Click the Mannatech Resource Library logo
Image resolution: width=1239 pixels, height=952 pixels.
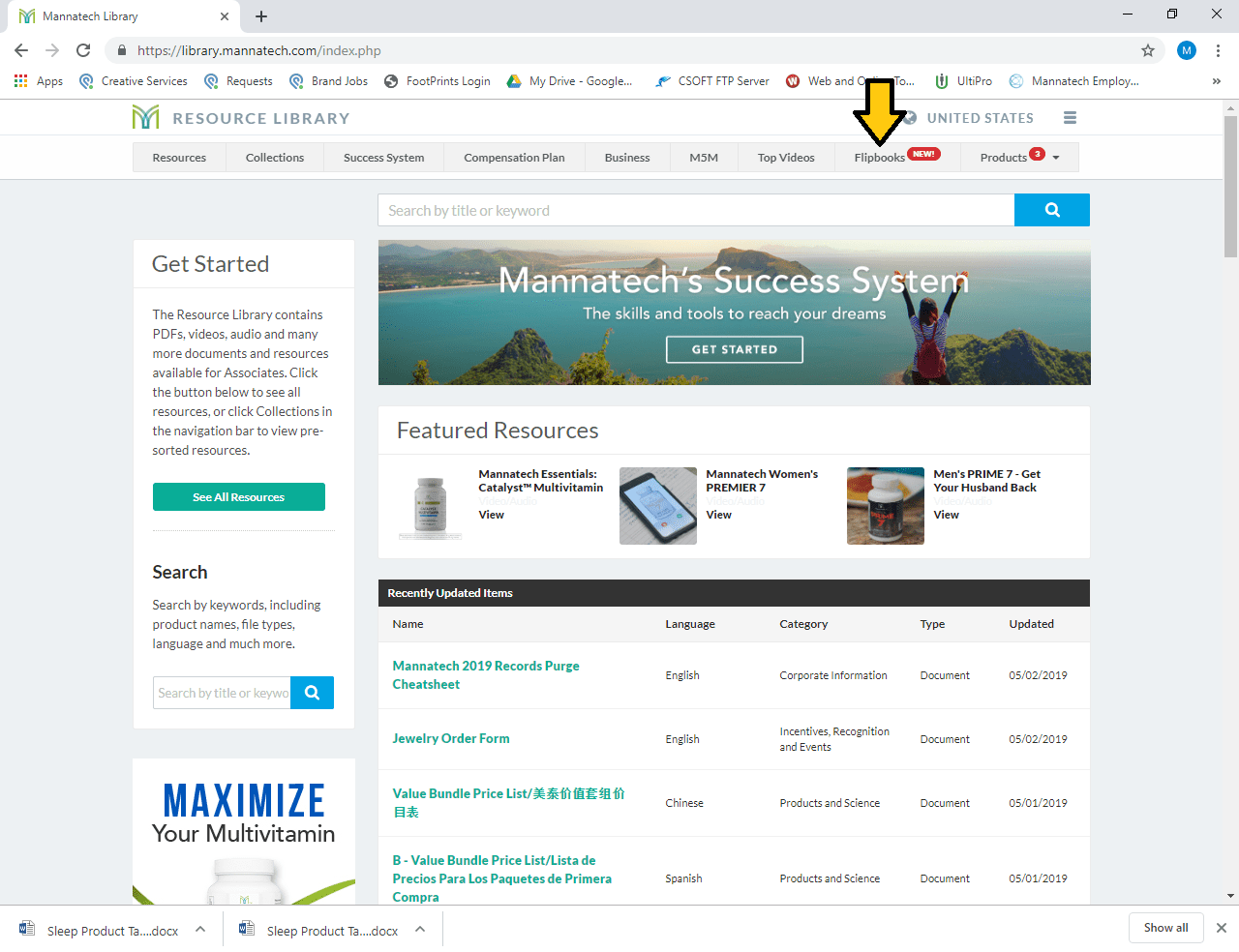click(241, 118)
